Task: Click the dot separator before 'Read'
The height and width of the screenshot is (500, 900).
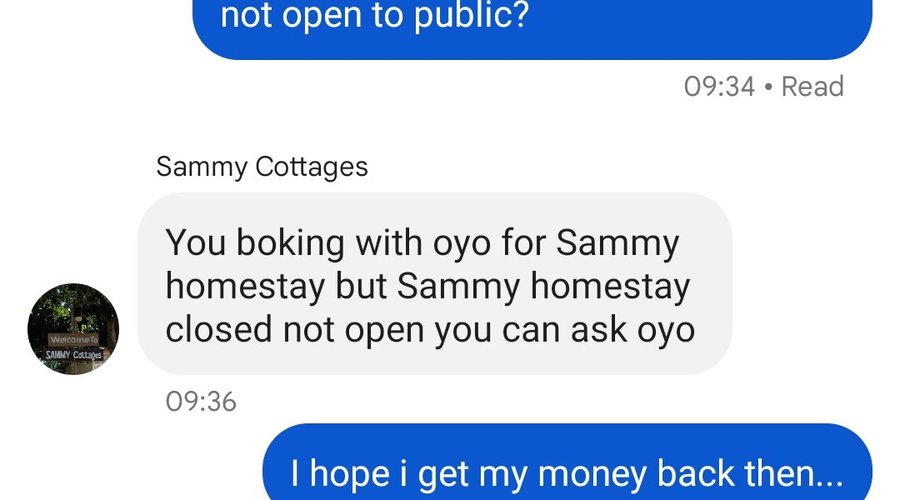Action: pos(769,87)
